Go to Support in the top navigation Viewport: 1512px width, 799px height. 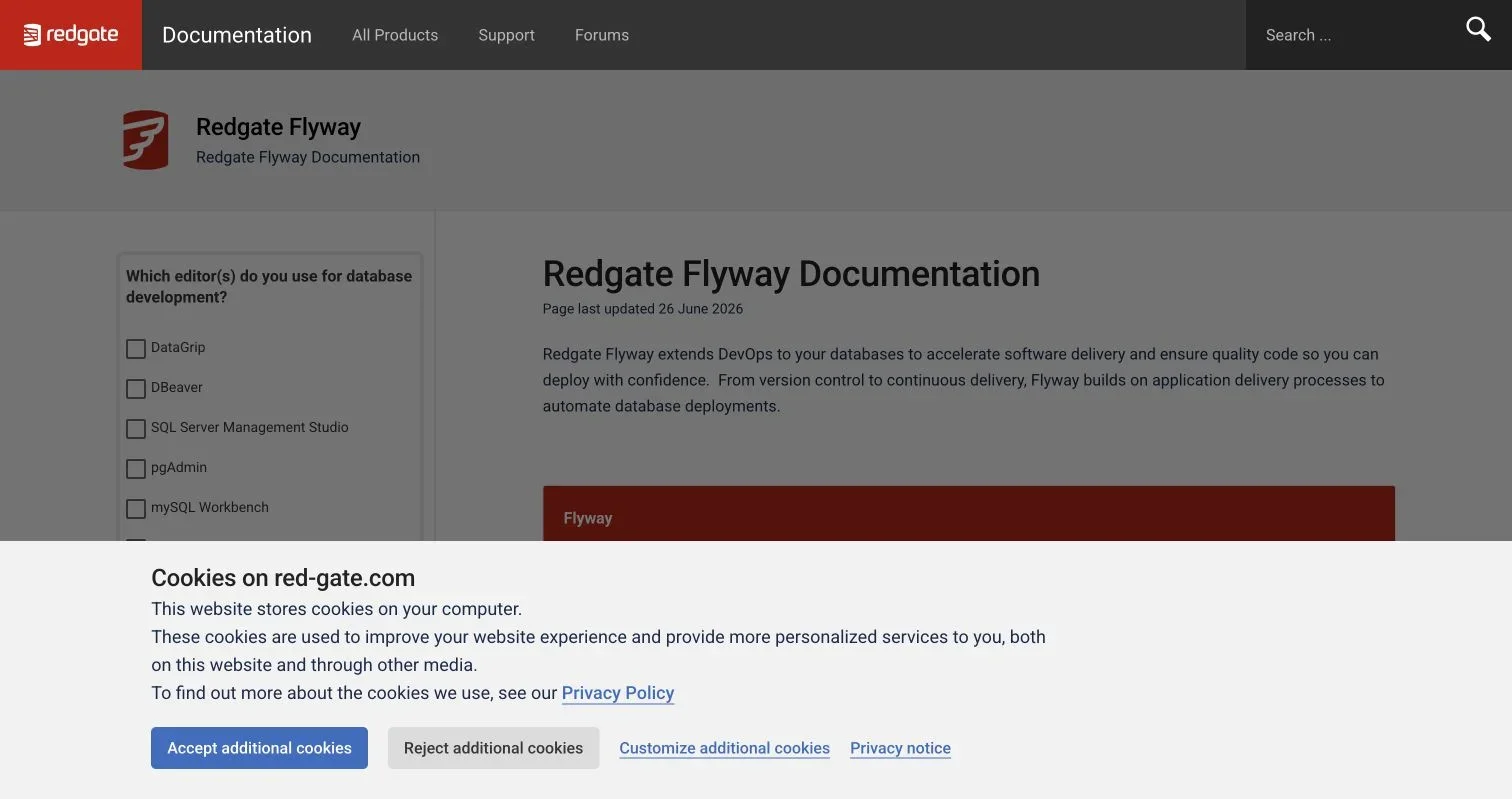[x=506, y=35]
